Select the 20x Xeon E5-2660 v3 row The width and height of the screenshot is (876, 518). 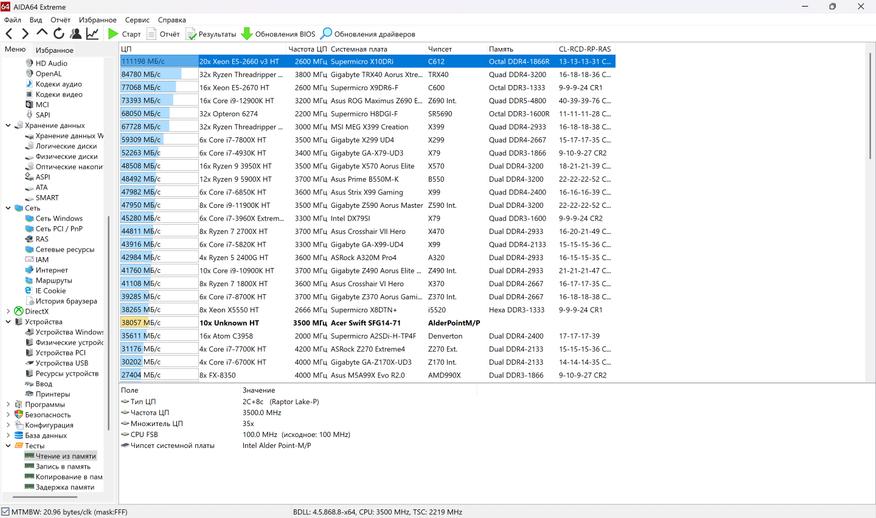tap(368, 61)
